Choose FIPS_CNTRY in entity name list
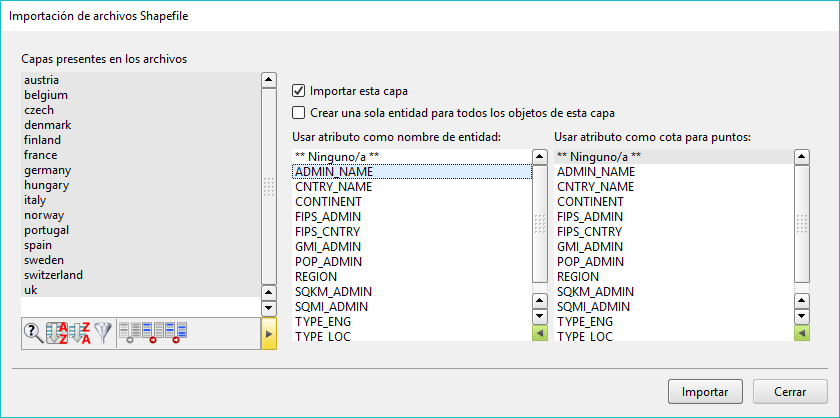Image resolution: width=840 pixels, height=418 pixels. 412,232
